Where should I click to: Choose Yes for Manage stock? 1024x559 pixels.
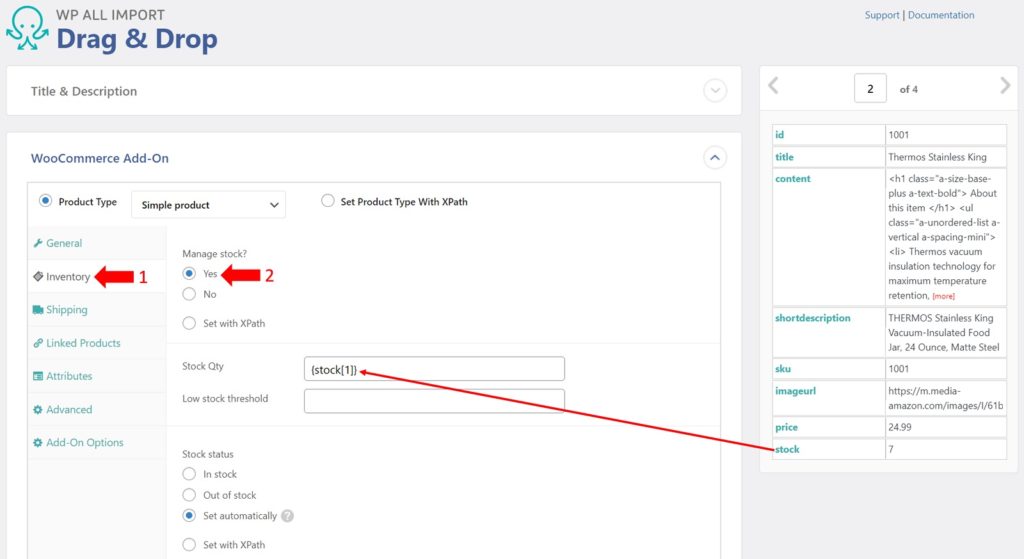pyautogui.click(x=189, y=274)
